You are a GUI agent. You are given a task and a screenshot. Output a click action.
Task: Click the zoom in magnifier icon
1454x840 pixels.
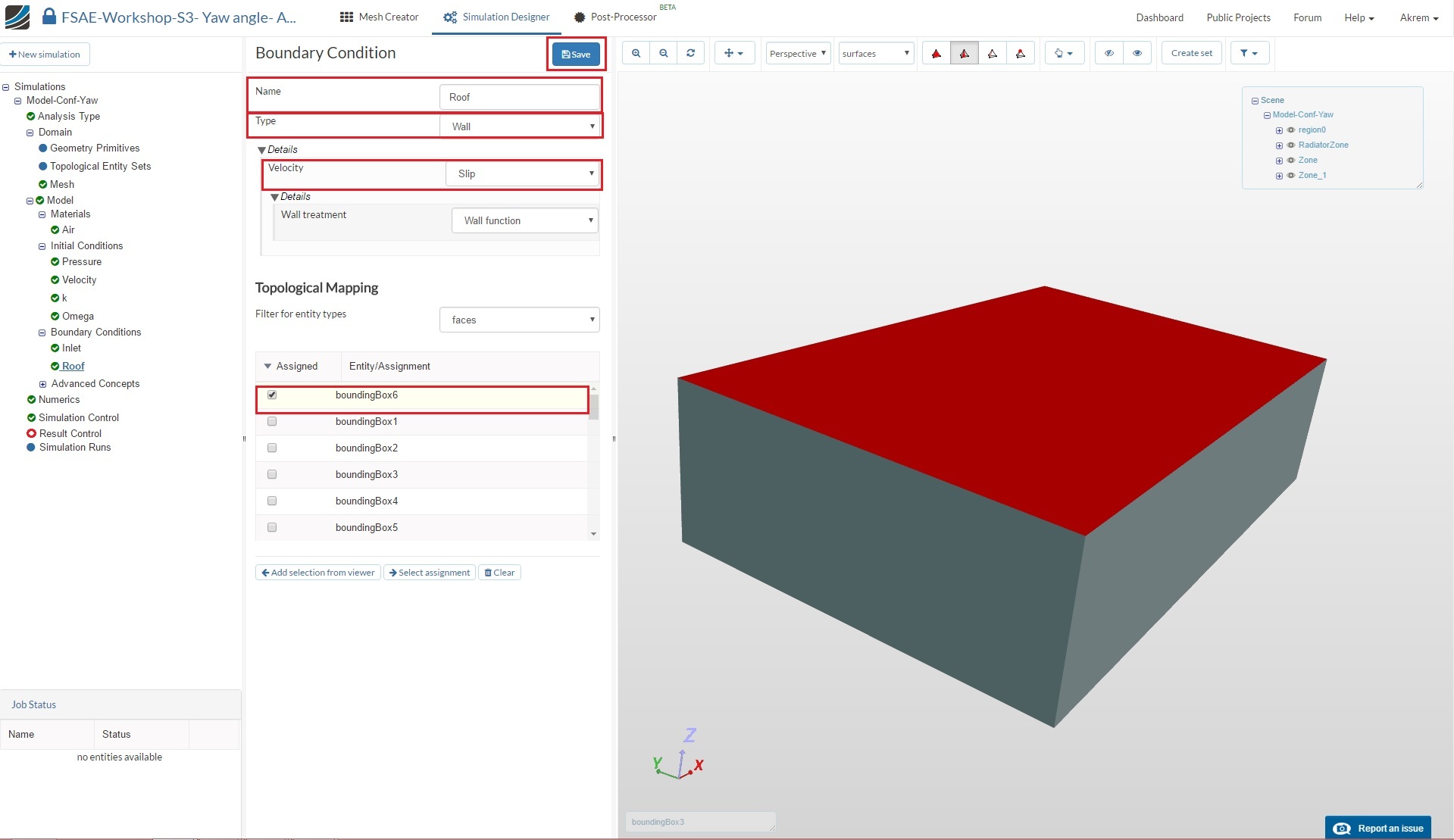[636, 53]
